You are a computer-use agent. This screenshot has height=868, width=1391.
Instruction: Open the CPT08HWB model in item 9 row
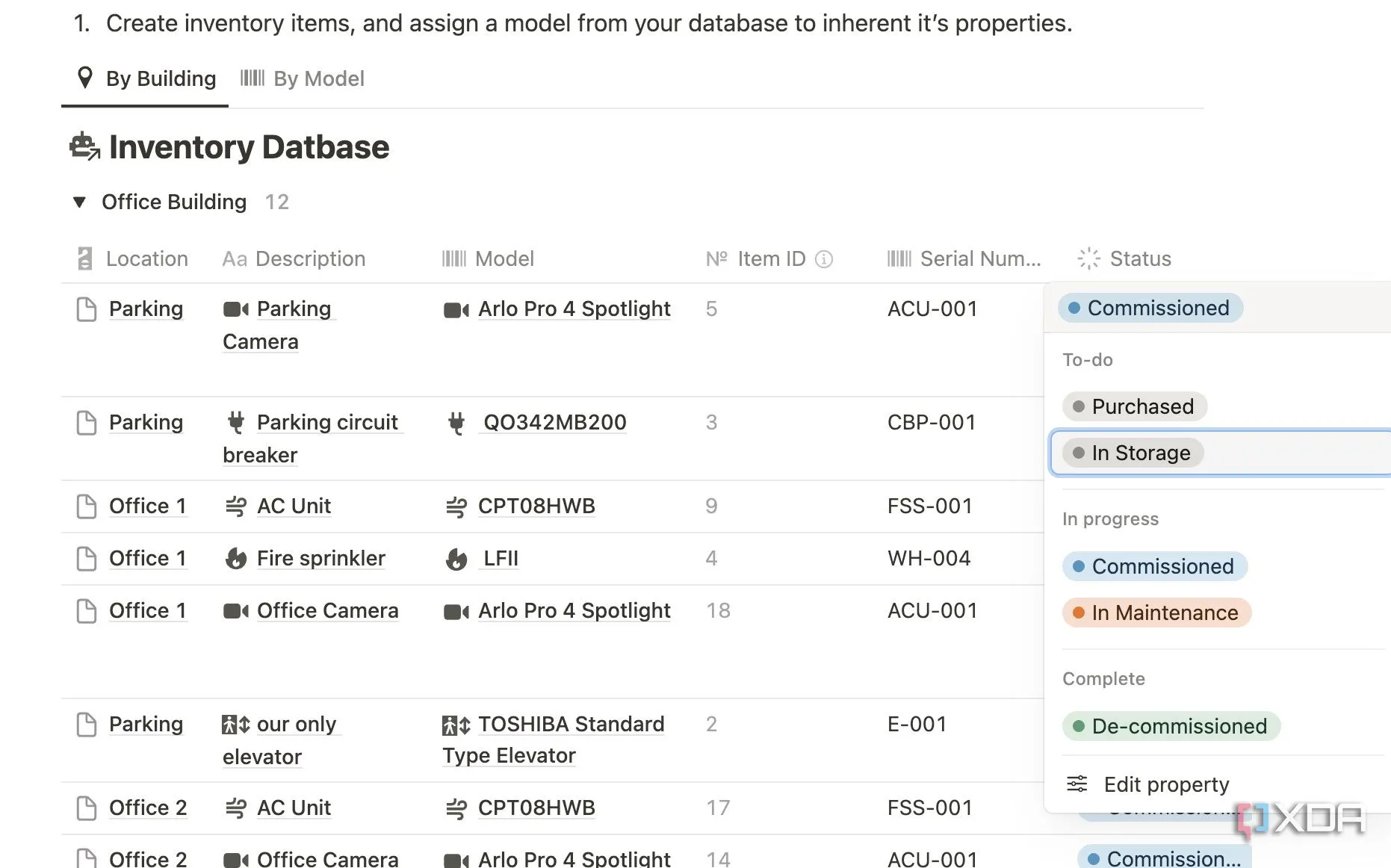(536, 506)
